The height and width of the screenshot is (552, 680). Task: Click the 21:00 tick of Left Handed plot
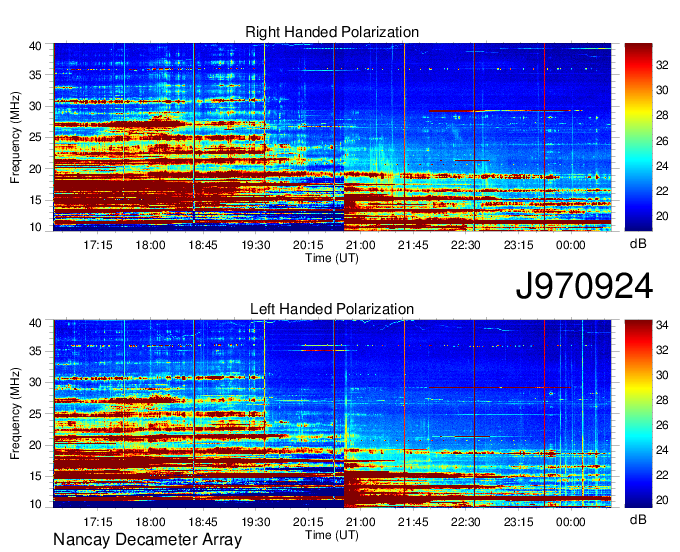coord(361,522)
